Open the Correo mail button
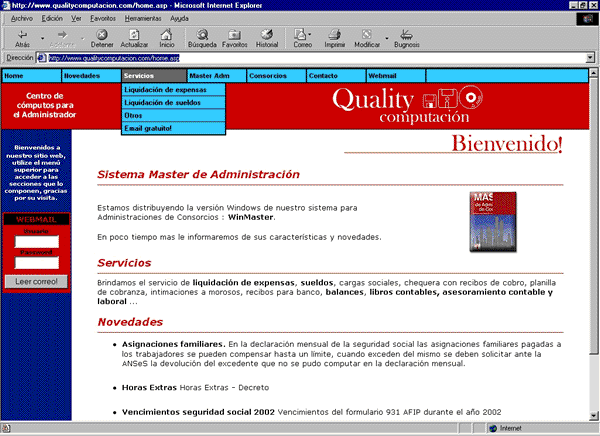 pyautogui.click(x=302, y=39)
